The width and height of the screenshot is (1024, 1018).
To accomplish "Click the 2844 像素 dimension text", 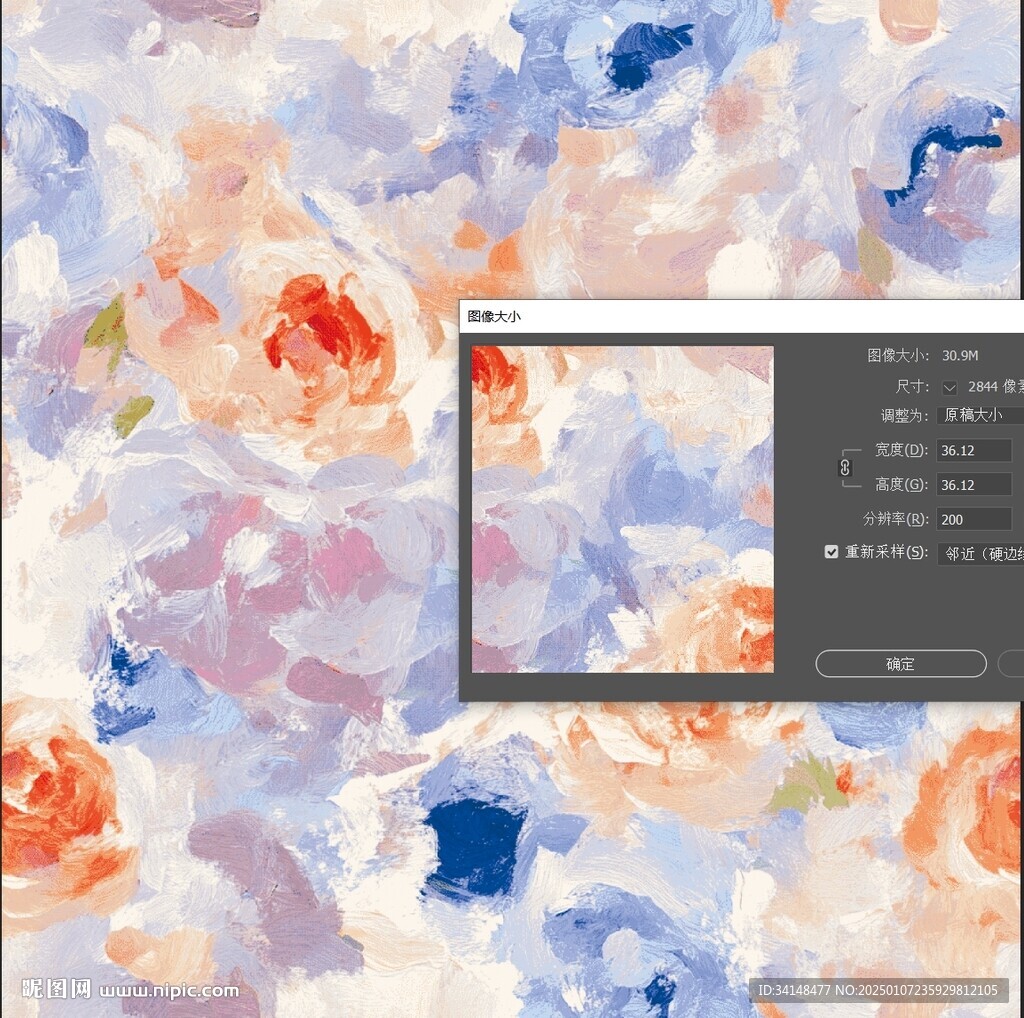I will [995, 387].
